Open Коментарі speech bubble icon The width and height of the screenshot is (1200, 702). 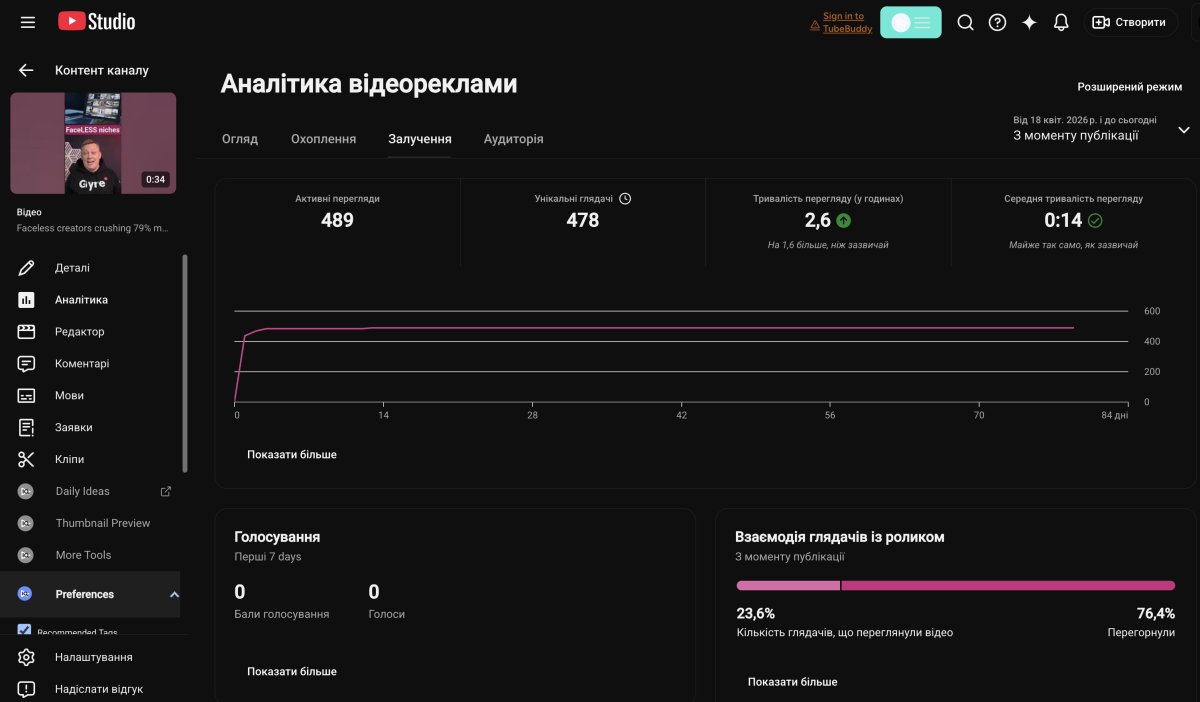coord(26,364)
